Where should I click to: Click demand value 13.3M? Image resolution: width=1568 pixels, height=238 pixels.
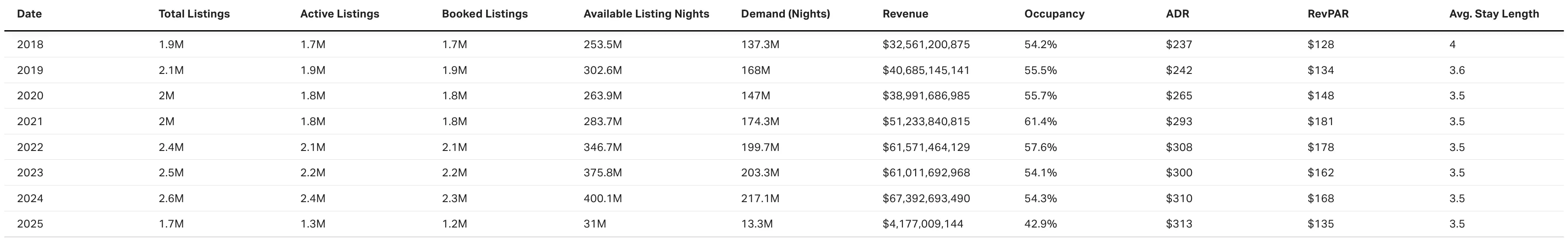point(757,224)
